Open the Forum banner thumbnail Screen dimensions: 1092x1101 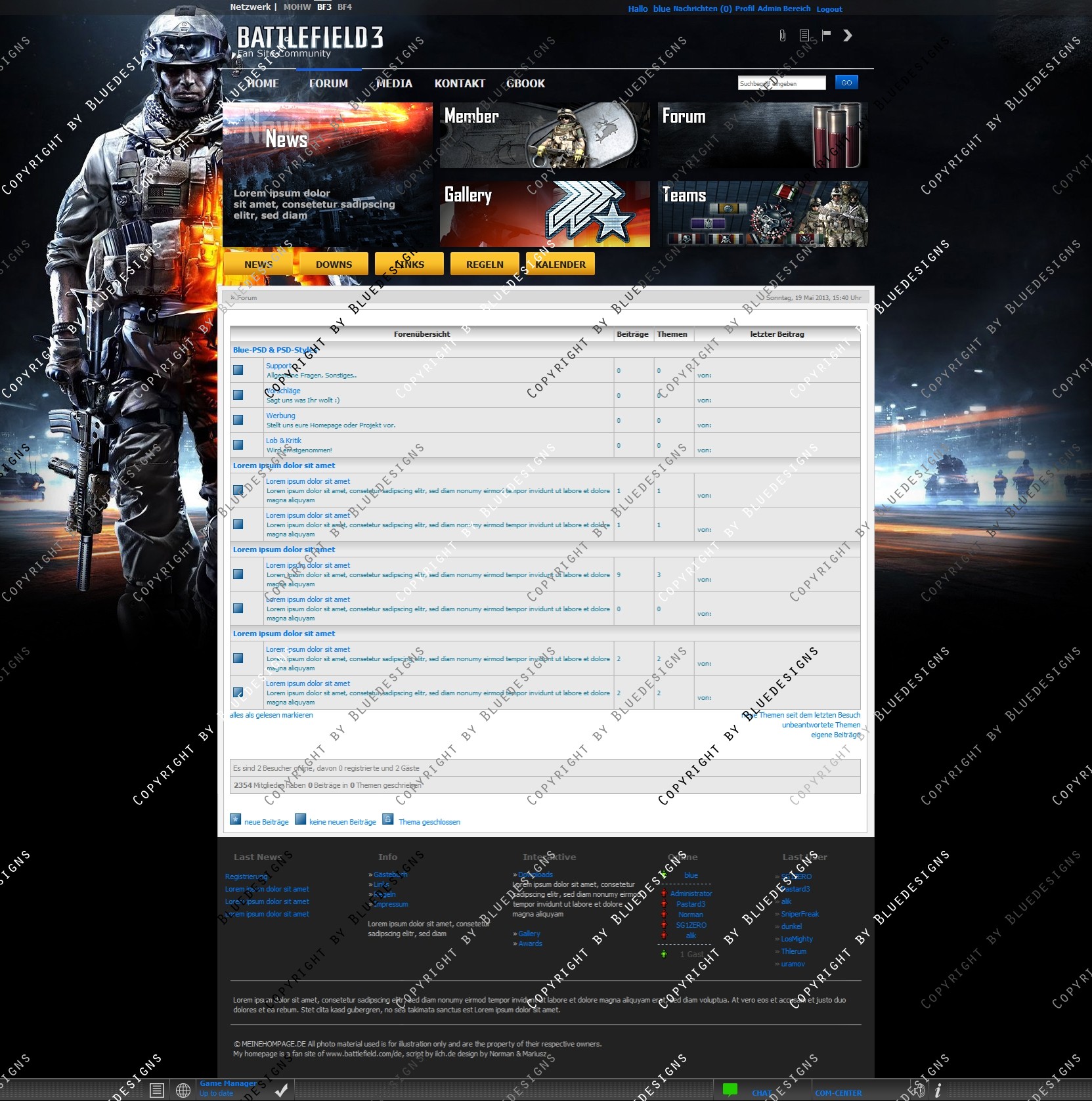tap(762, 135)
